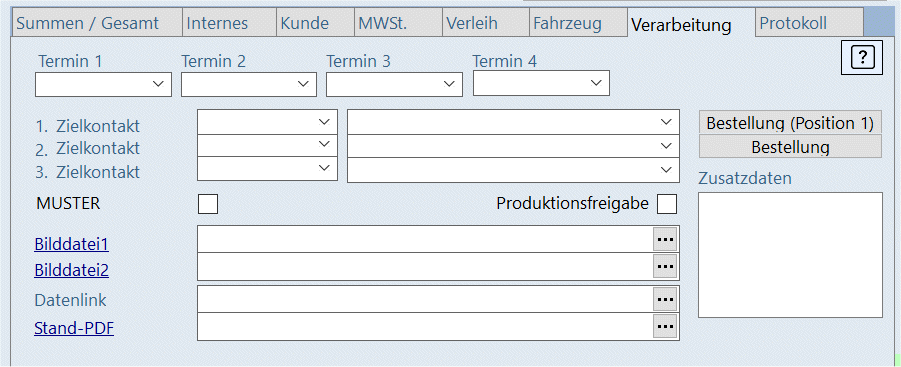
Task: Open the Termin 3 dropdown list
Action: point(394,84)
